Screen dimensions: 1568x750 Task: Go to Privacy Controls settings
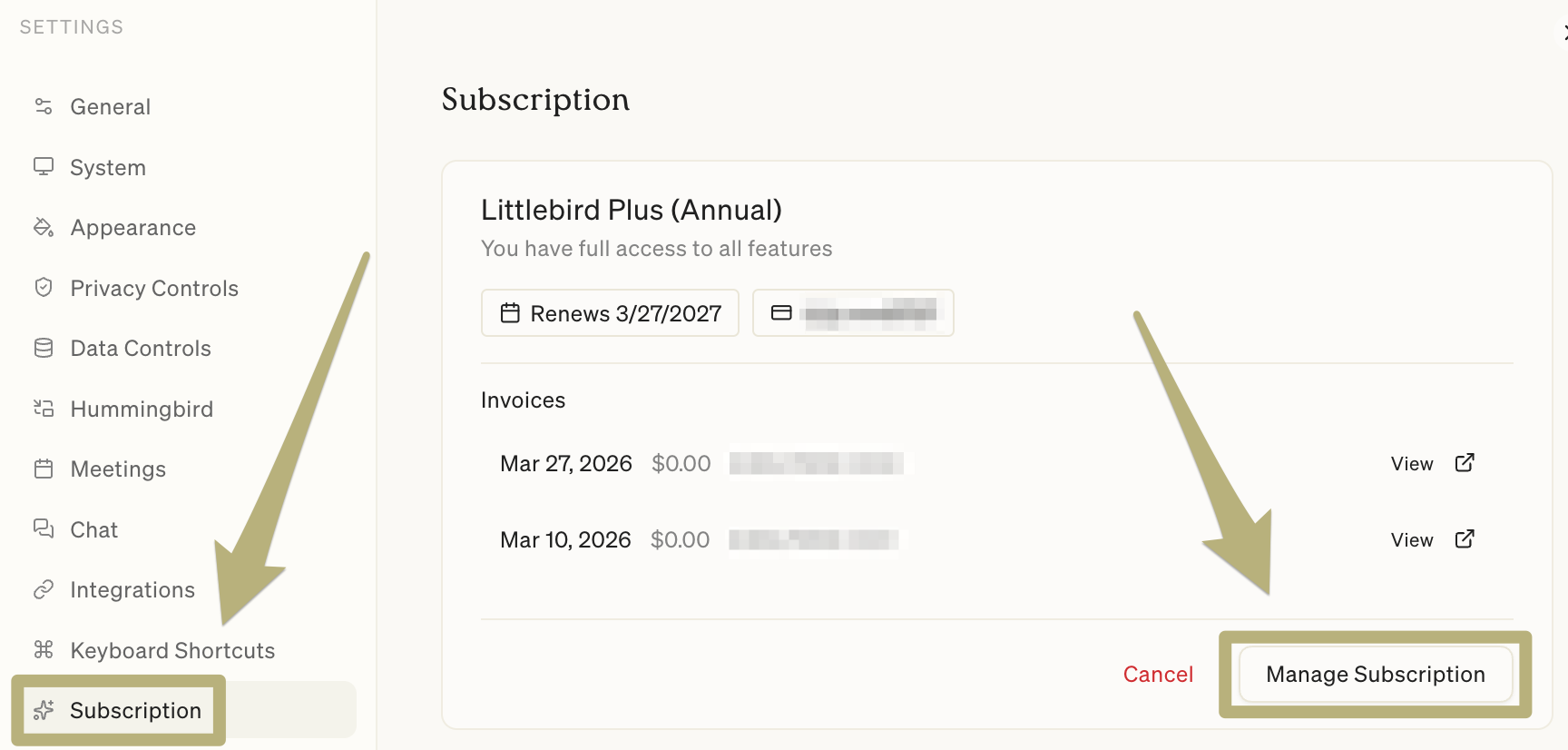154,289
